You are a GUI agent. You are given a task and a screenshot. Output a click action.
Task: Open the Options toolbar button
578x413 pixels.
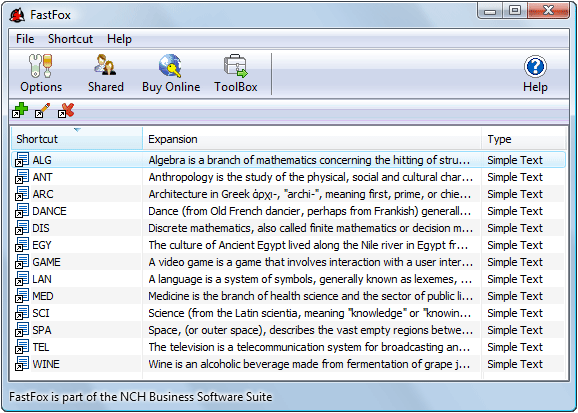[x=41, y=73]
